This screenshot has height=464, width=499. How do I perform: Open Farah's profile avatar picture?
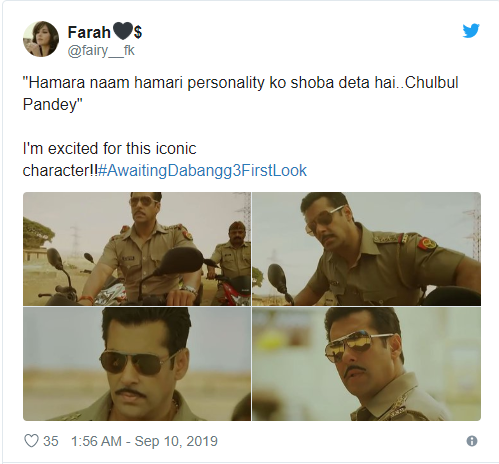(x=41, y=39)
